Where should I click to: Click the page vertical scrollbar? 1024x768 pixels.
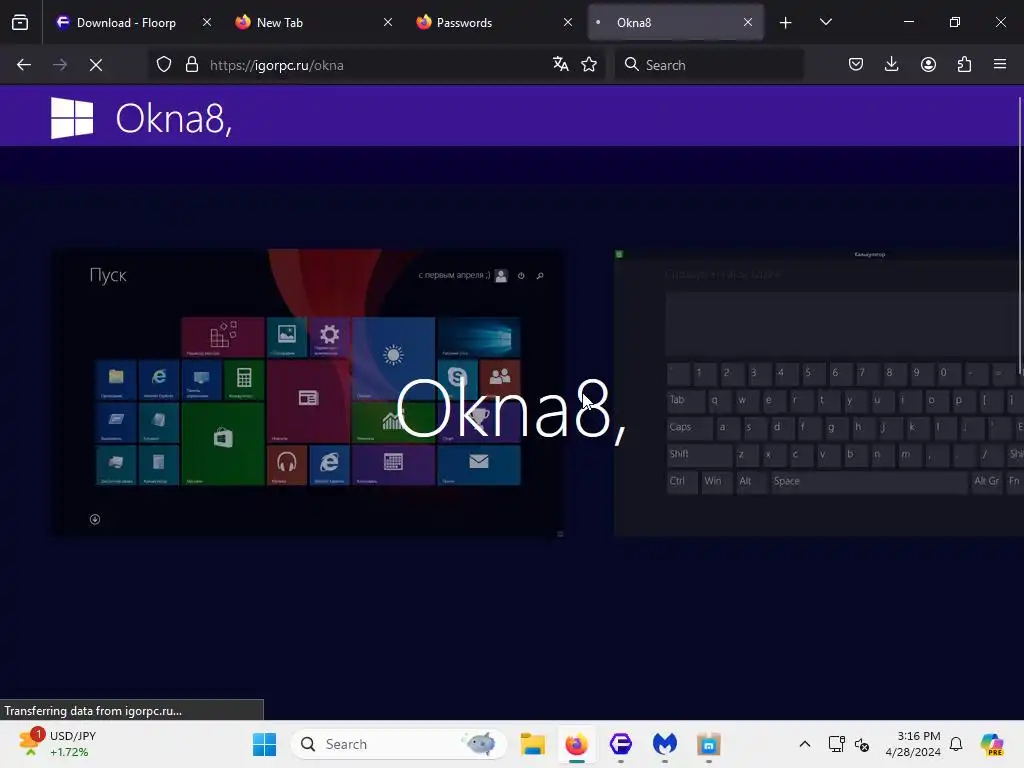coord(1020,235)
